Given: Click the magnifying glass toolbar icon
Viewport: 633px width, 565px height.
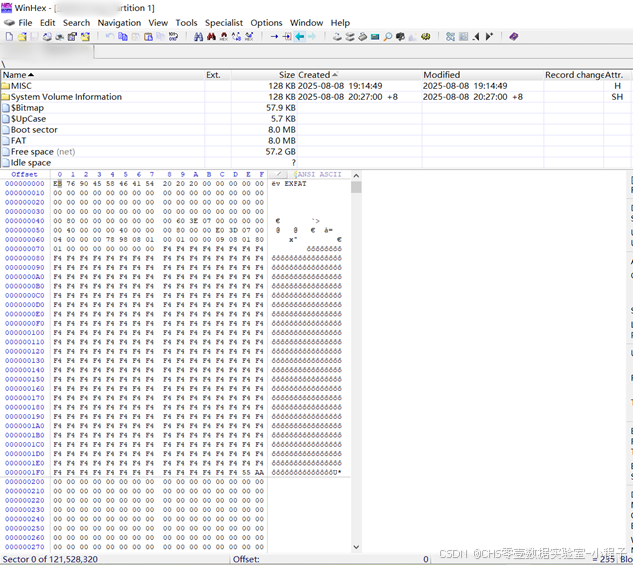Looking at the screenshot, I should point(388,37).
